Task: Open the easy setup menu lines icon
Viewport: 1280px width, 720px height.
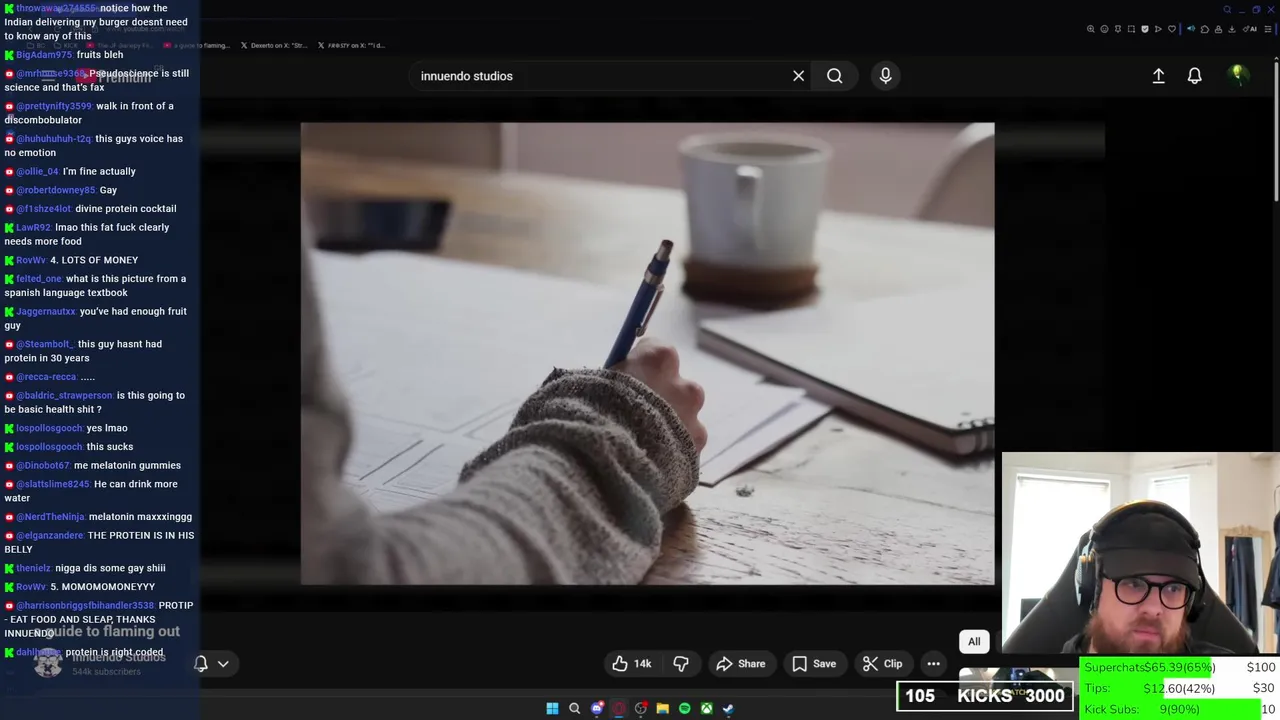Action: click(1267, 29)
